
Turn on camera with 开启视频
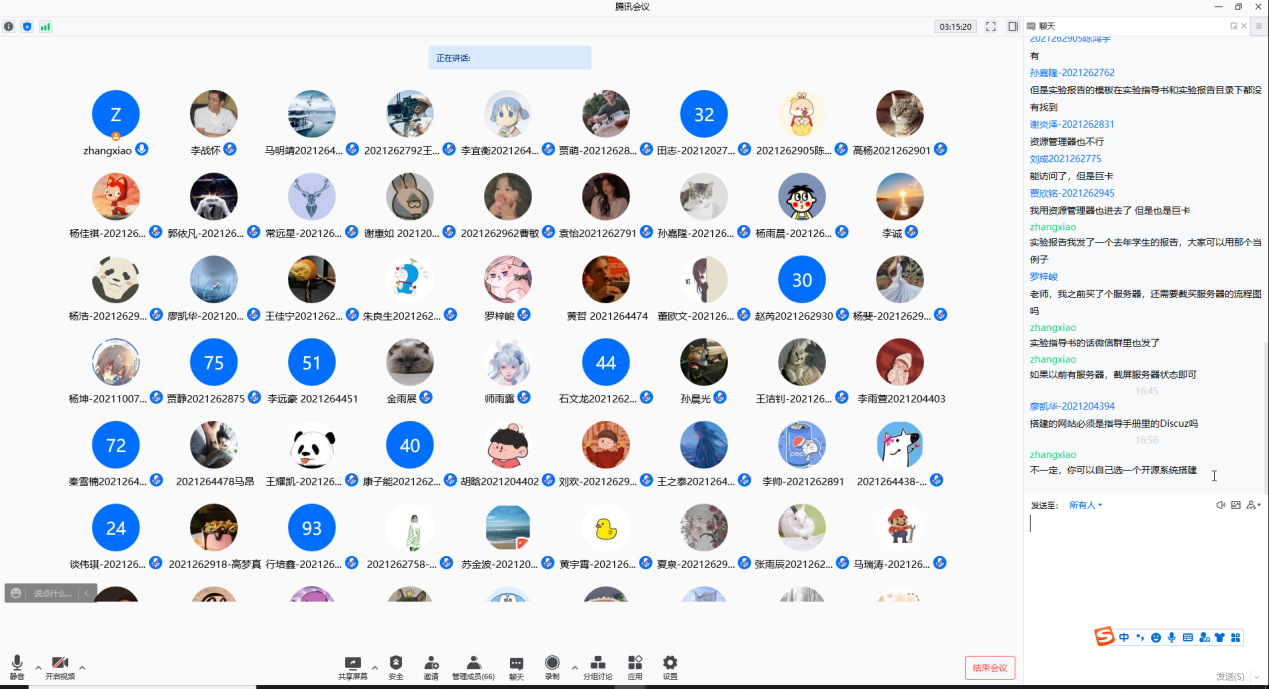coord(60,665)
